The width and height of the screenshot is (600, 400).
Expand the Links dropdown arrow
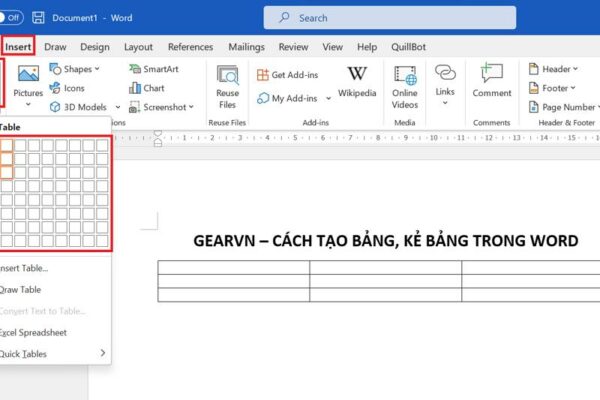click(x=445, y=103)
